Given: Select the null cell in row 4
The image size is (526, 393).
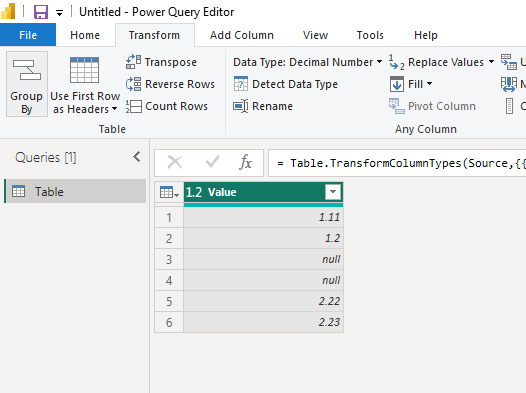Looking at the screenshot, I should [263, 280].
